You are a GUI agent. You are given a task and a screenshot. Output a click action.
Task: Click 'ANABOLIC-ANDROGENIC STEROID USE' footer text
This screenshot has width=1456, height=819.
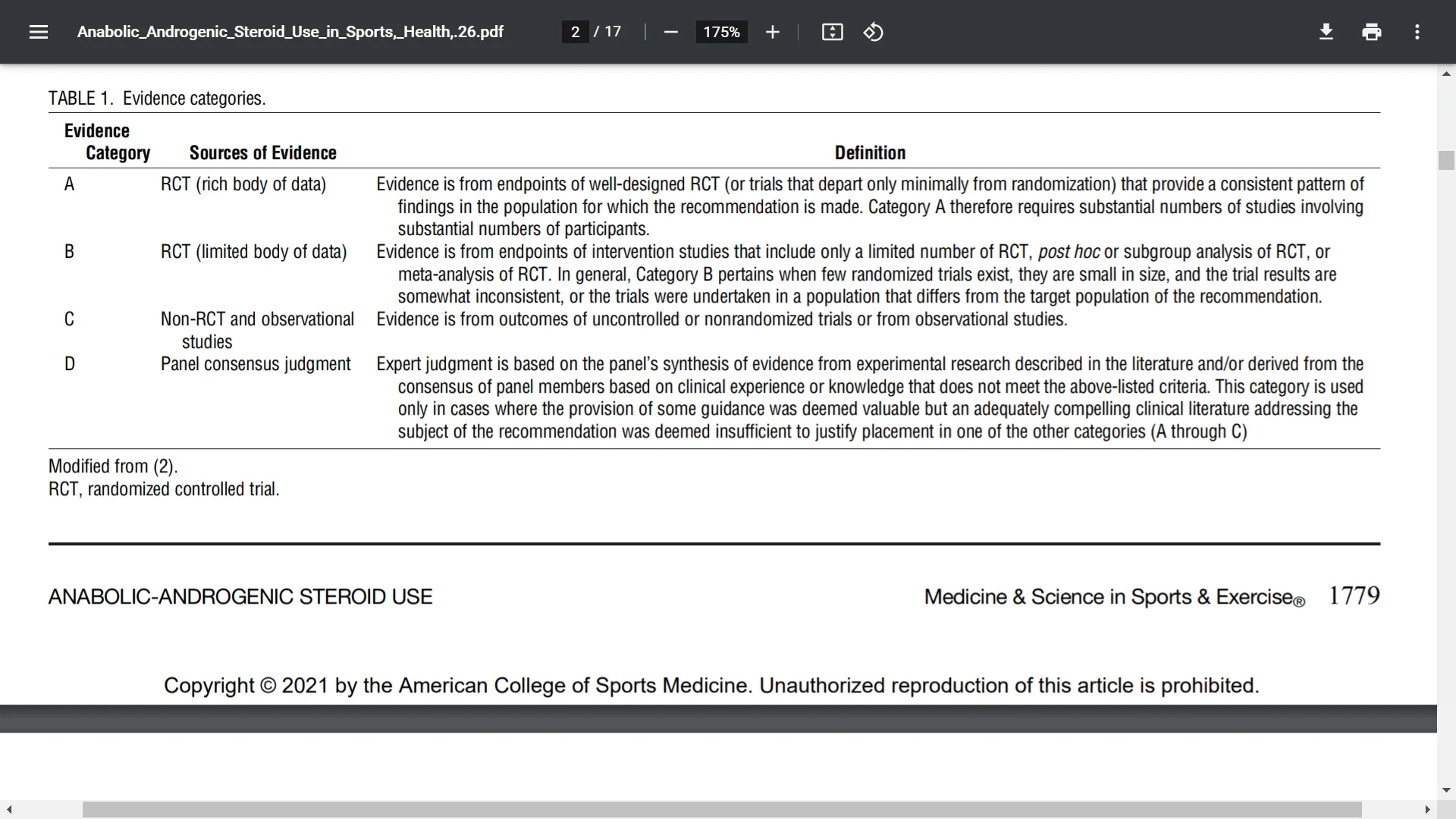240,597
